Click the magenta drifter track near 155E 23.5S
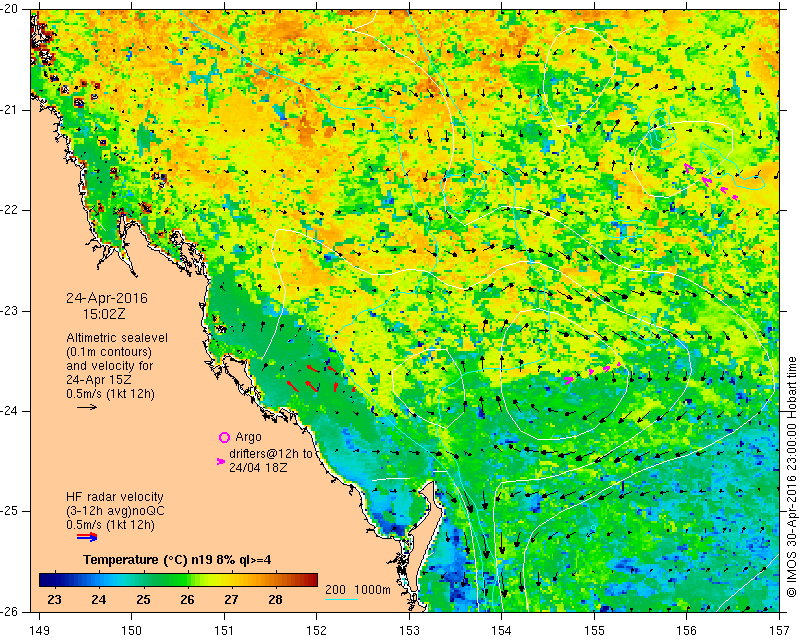This screenshot has height=640, width=800. pos(592,372)
